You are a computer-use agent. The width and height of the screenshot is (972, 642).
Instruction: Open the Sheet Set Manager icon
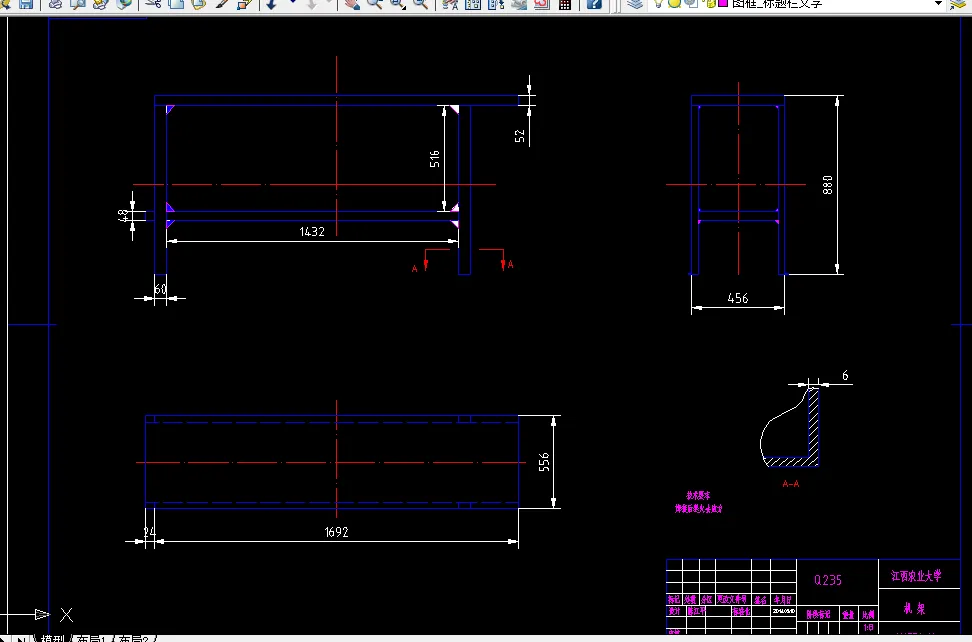click(x=519, y=4)
